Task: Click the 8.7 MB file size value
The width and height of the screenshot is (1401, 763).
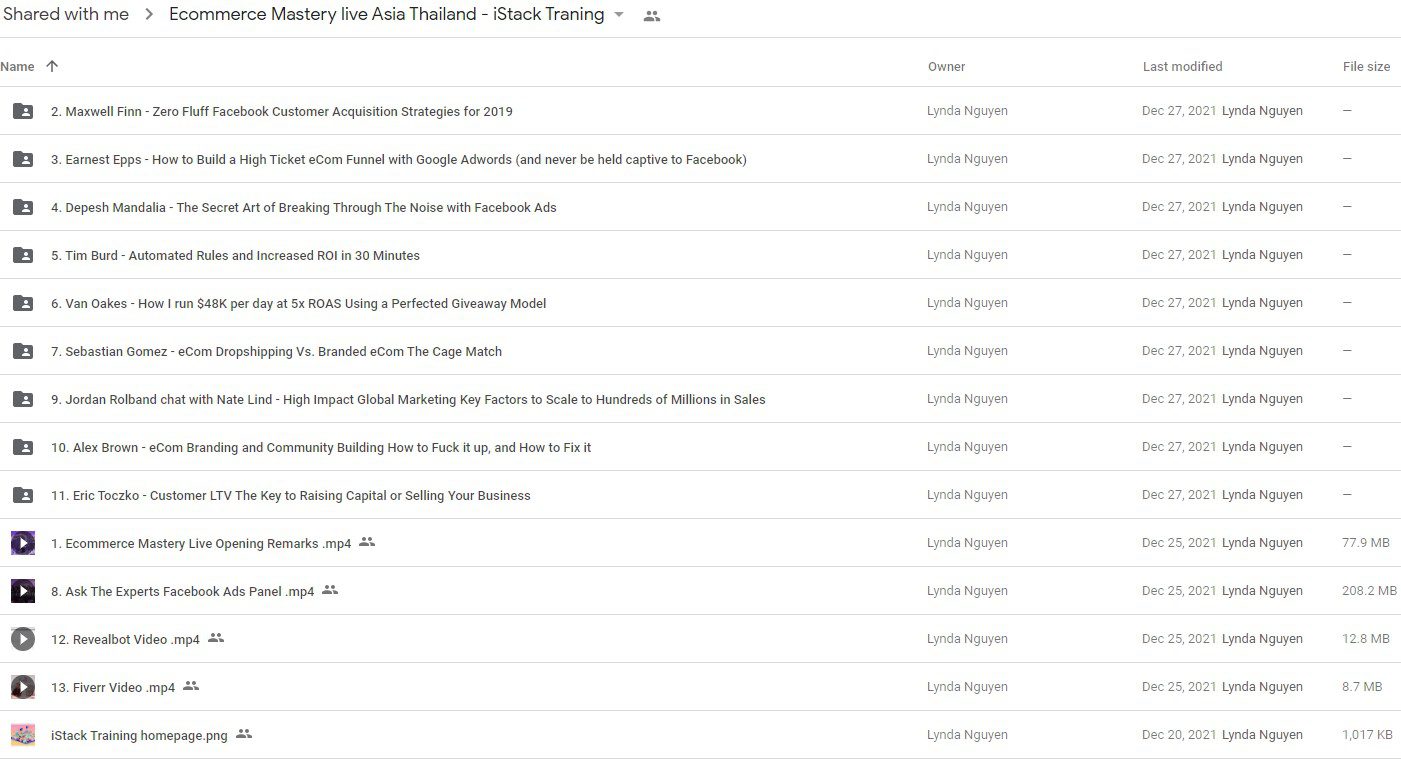Action: coord(1362,687)
